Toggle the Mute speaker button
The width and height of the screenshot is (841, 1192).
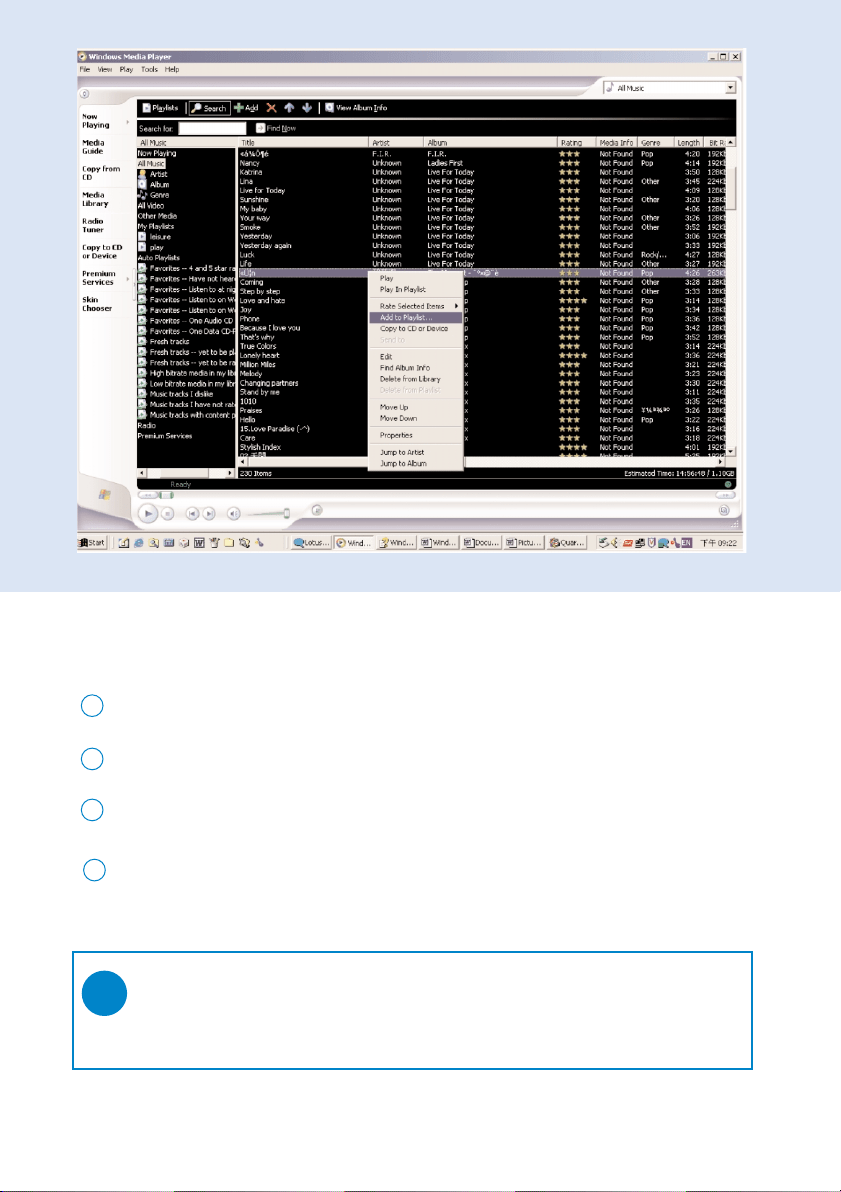[233, 514]
